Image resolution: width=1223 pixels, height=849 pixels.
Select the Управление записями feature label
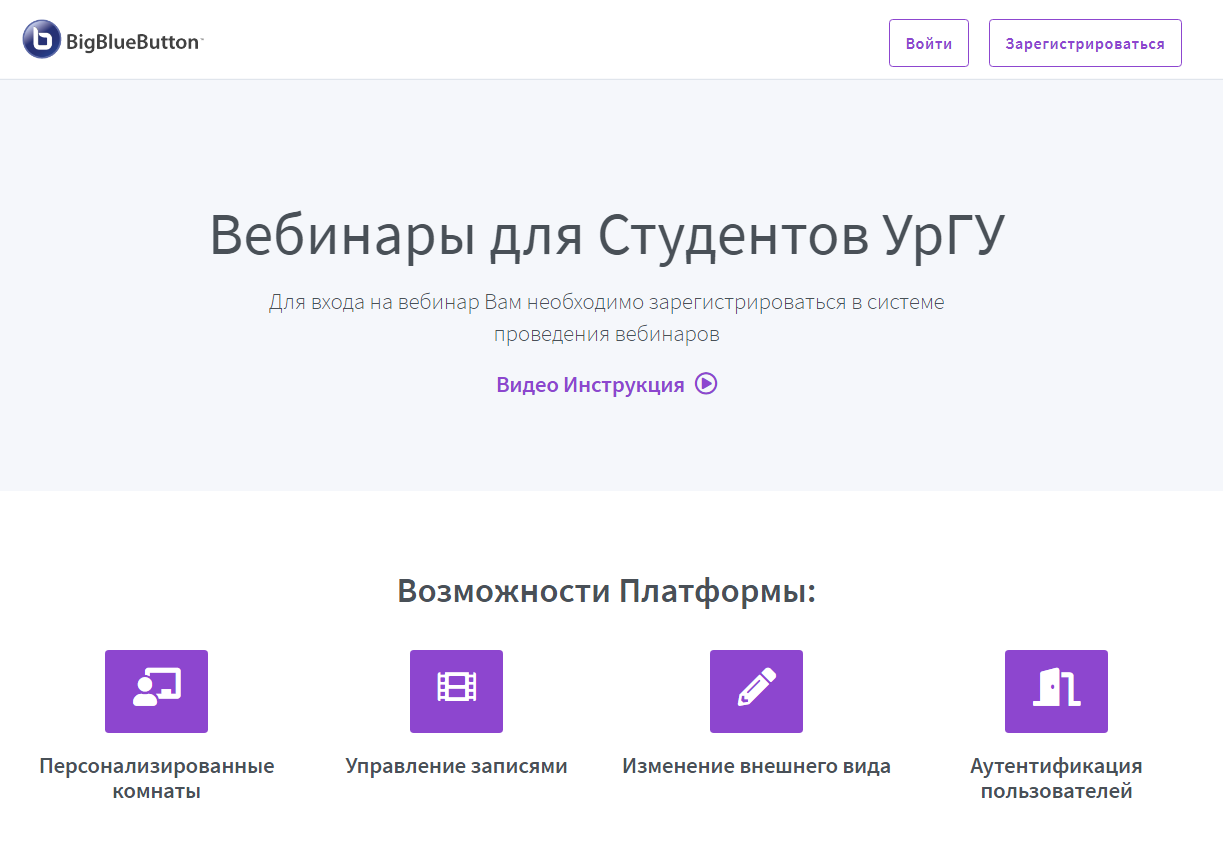point(456,766)
